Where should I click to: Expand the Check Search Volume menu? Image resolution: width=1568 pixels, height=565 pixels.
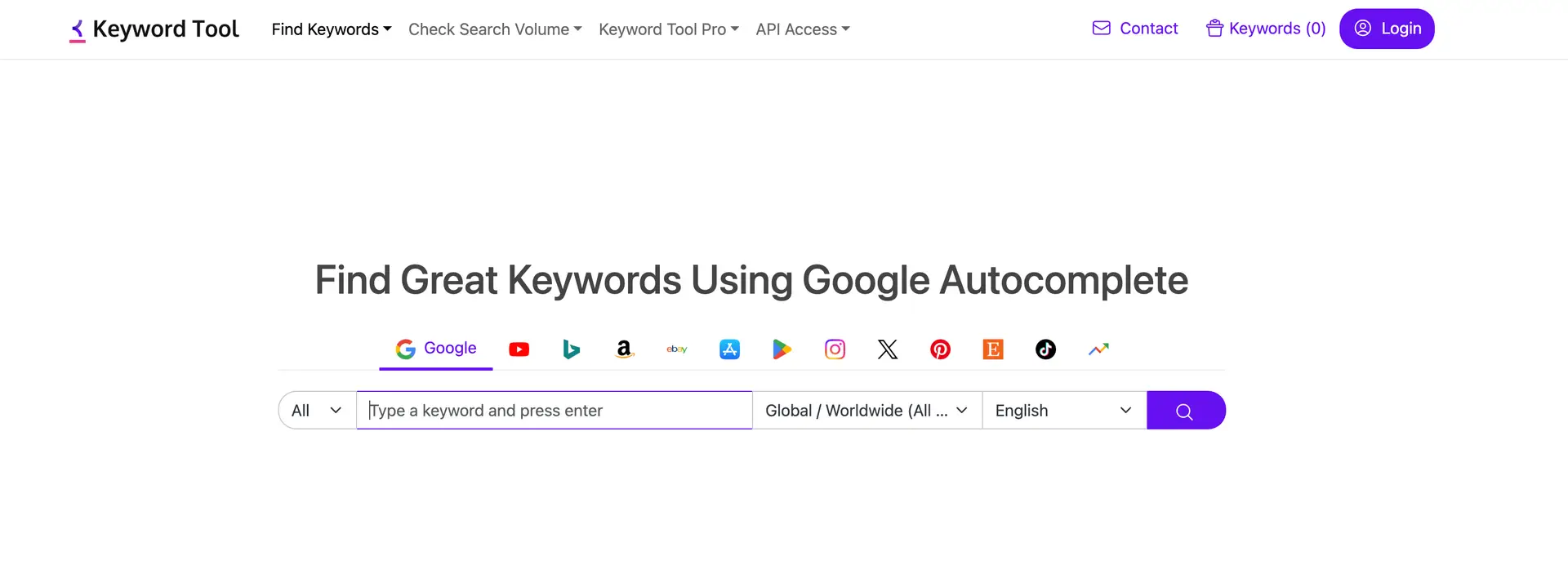coord(495,29)
